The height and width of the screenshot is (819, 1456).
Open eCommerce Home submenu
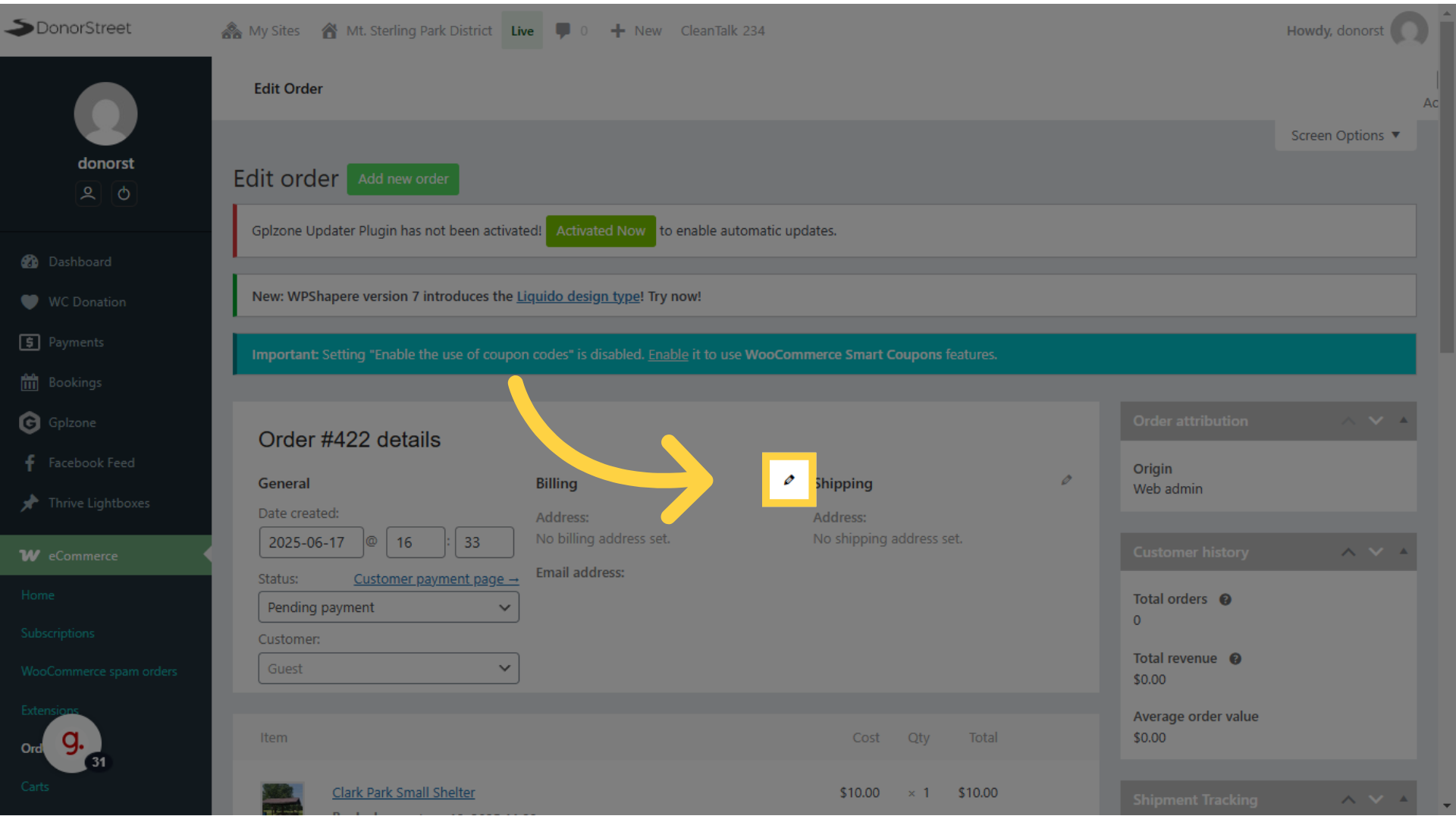coord(38,595)
